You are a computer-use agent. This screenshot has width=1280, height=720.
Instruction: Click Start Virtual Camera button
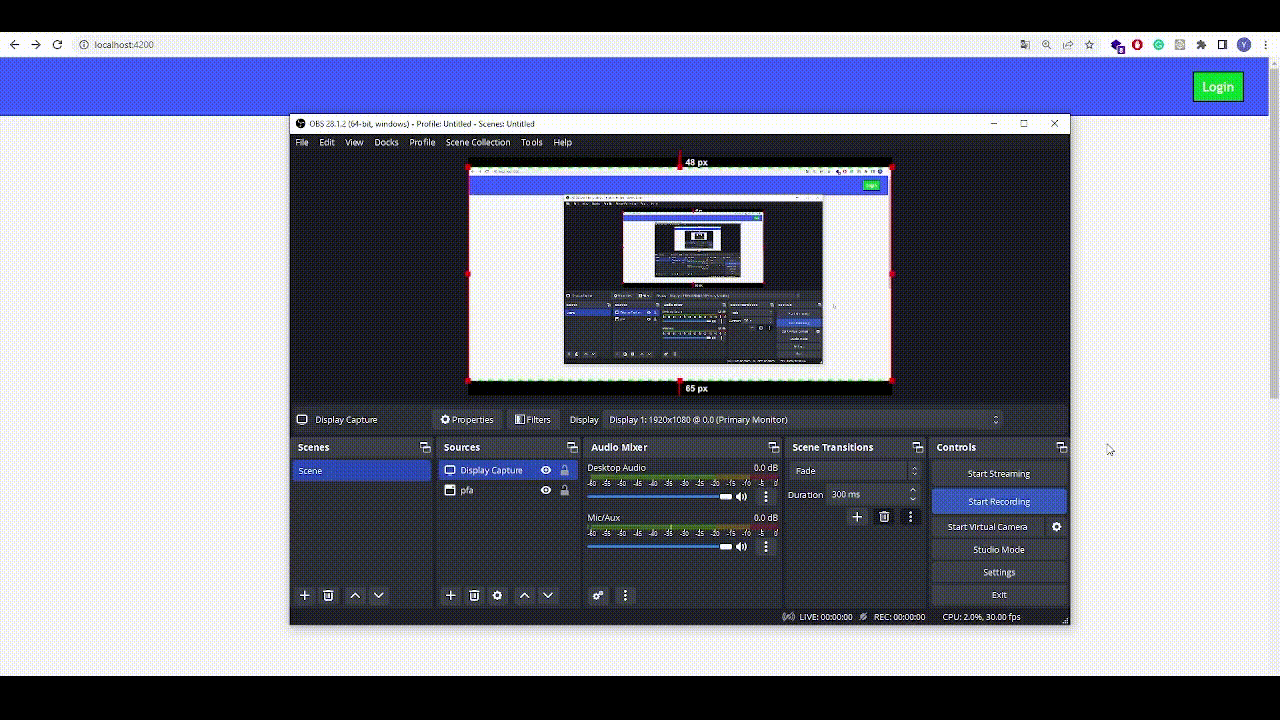click(988, 526)
